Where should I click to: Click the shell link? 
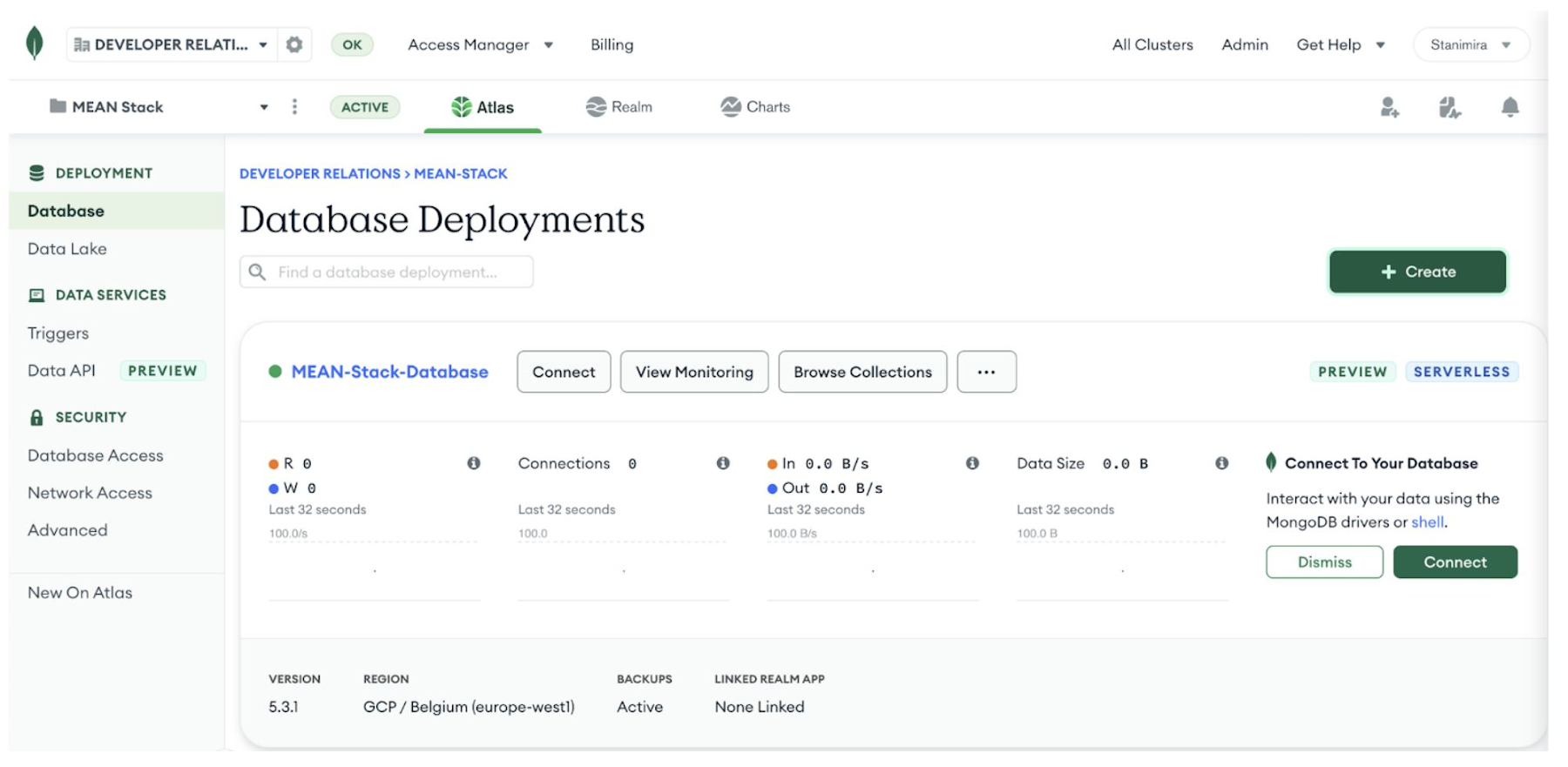click(1428, 522)
